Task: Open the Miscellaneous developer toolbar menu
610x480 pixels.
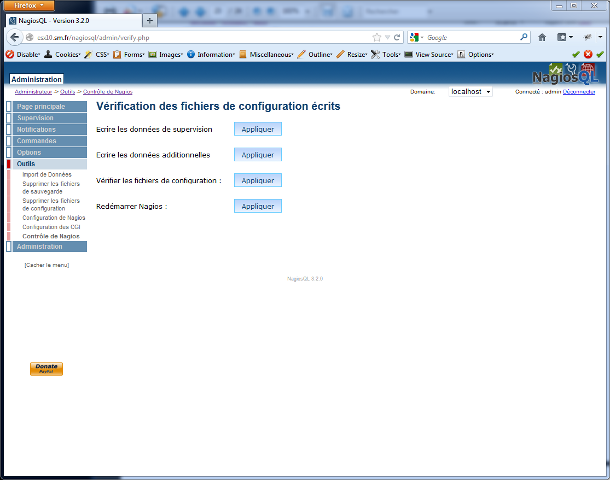Action: tap(266, 54)
